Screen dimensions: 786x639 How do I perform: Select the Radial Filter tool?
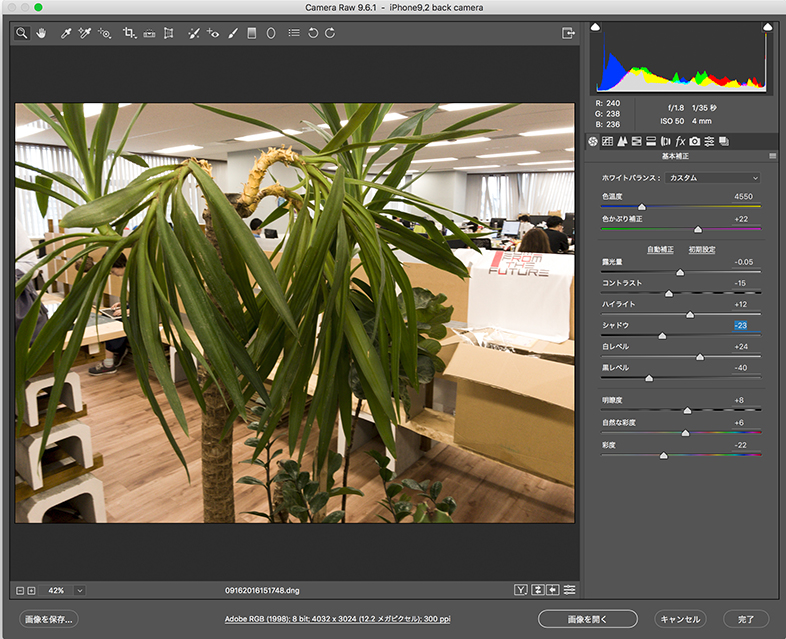(271, 33)
